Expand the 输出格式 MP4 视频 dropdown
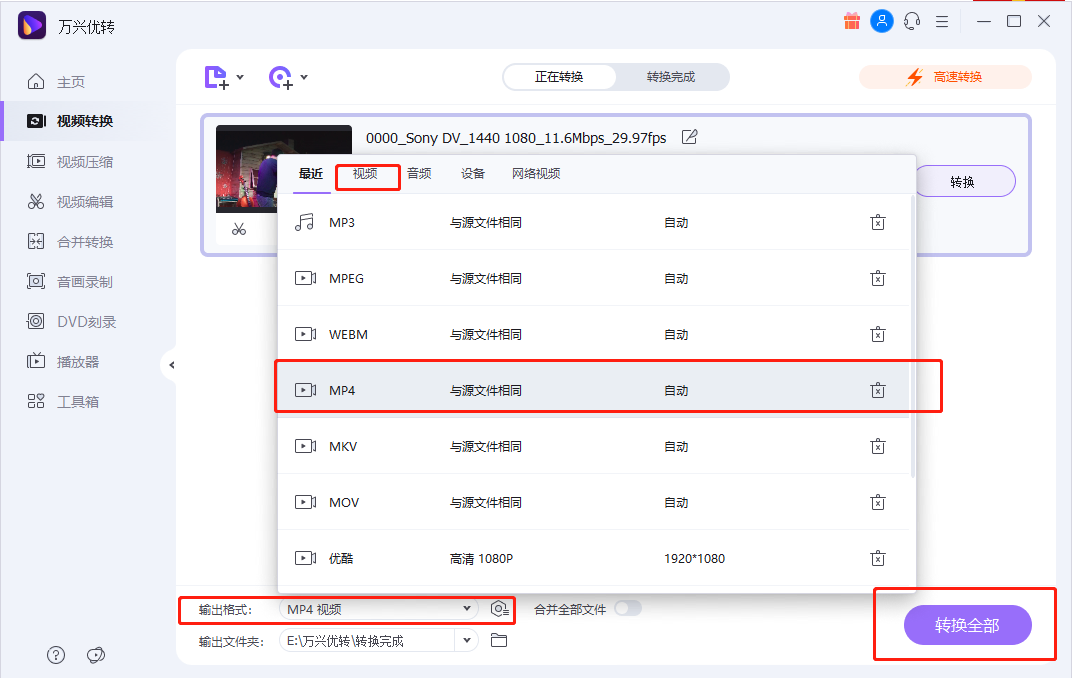1072x678 pixels. tap(466, 609)
